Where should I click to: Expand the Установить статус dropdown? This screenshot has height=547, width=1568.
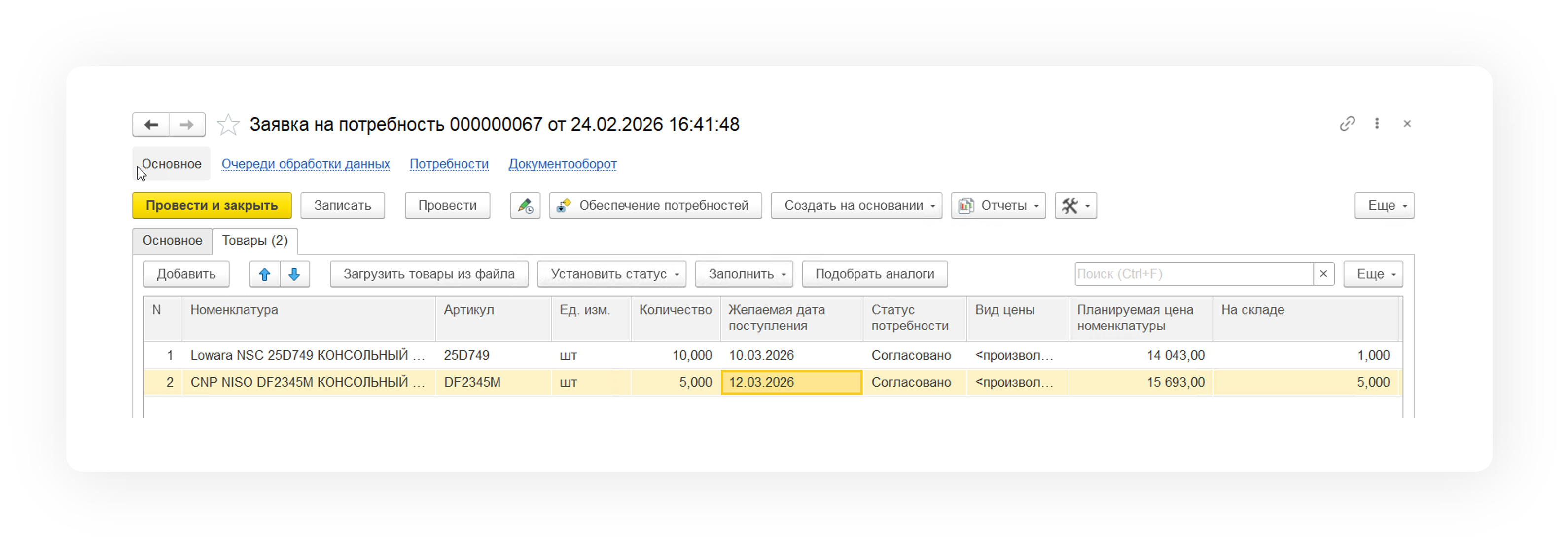pos(611,274)
